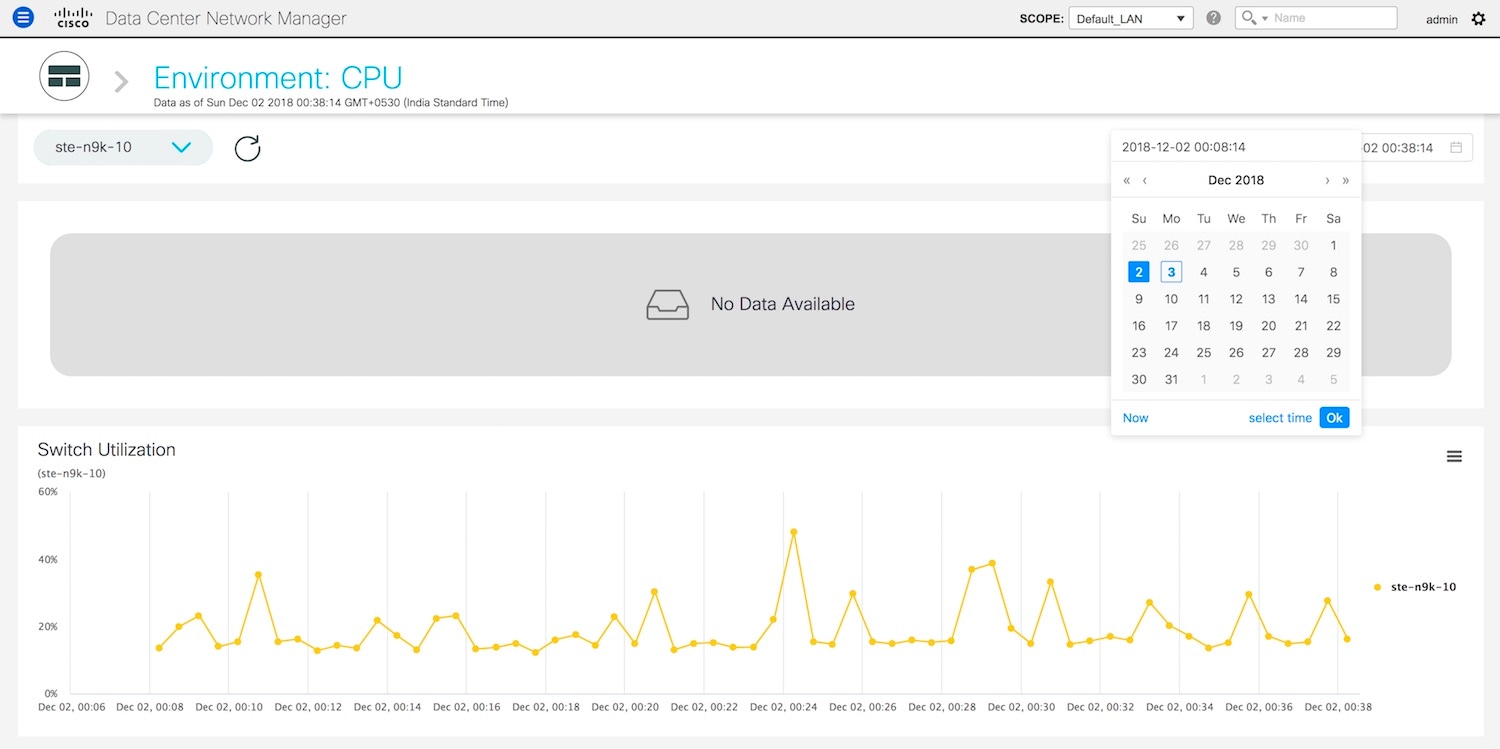Go to the previous month in calendar
Screen dimensions: 1500x749
click(1145, 181)
